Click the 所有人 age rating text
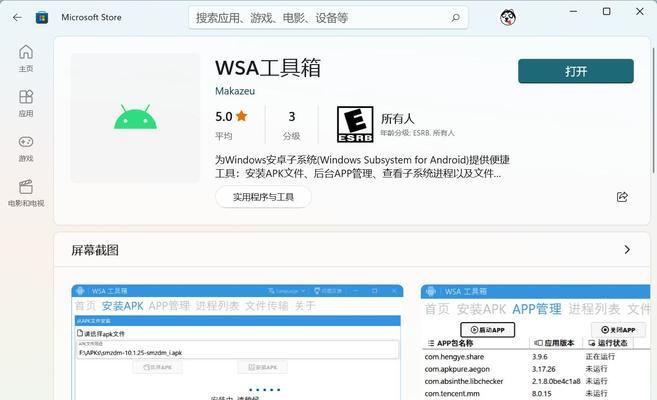 [398, 119]
